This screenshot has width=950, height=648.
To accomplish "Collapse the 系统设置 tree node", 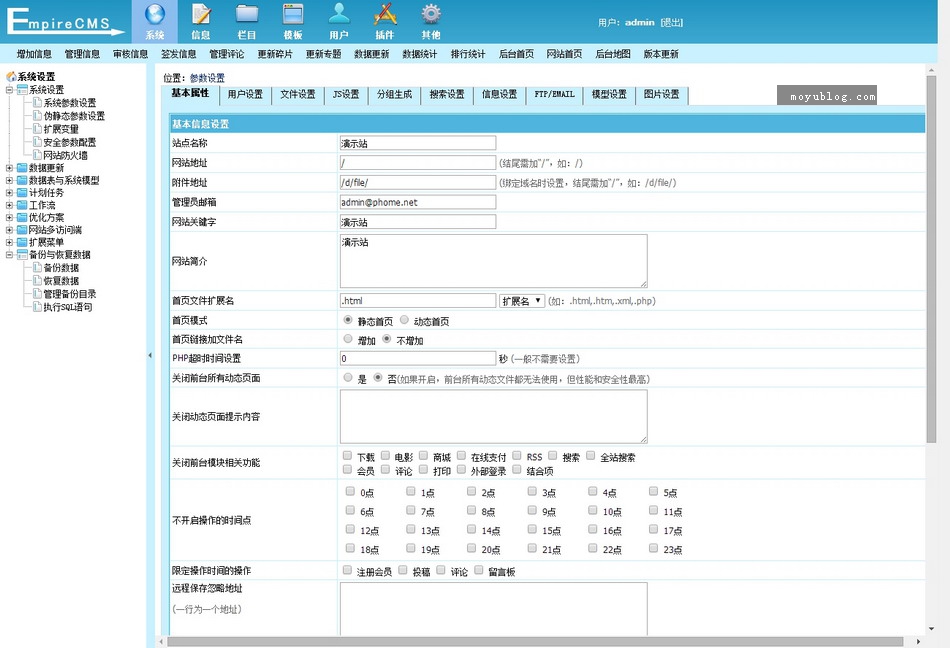I will click(9, 90).
